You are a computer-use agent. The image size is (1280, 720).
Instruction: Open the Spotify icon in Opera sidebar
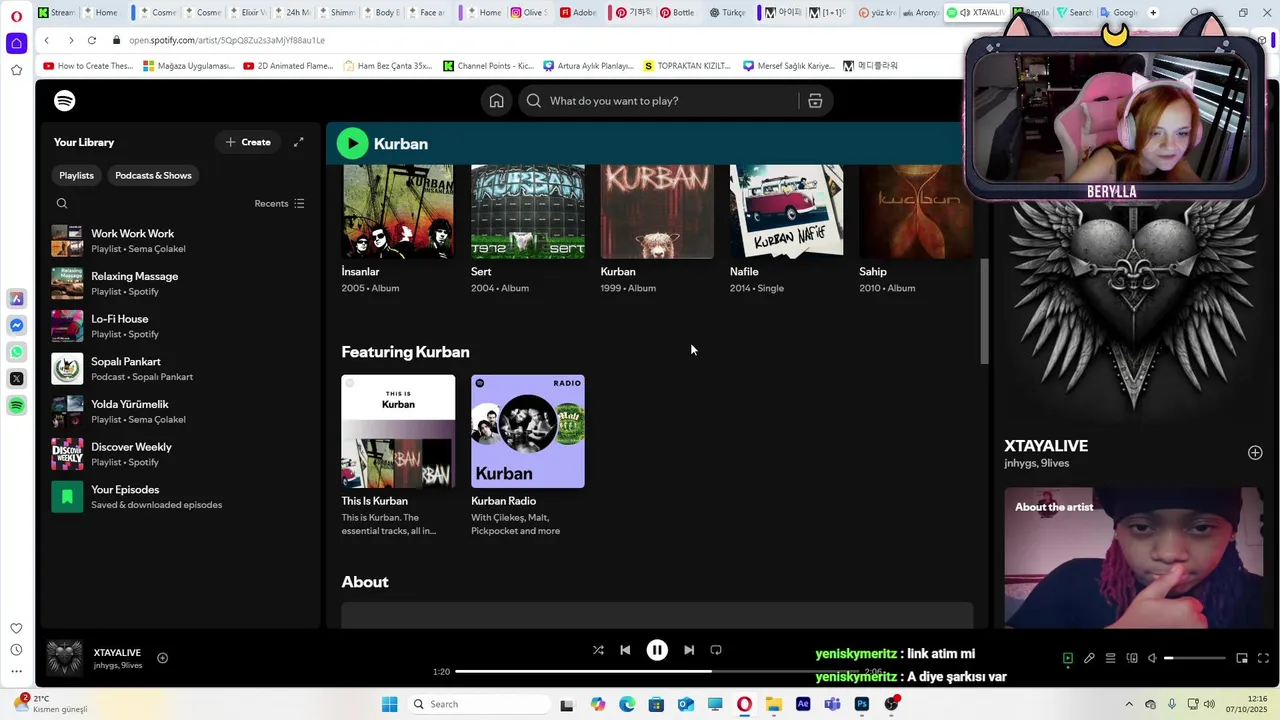pos(16,405)
